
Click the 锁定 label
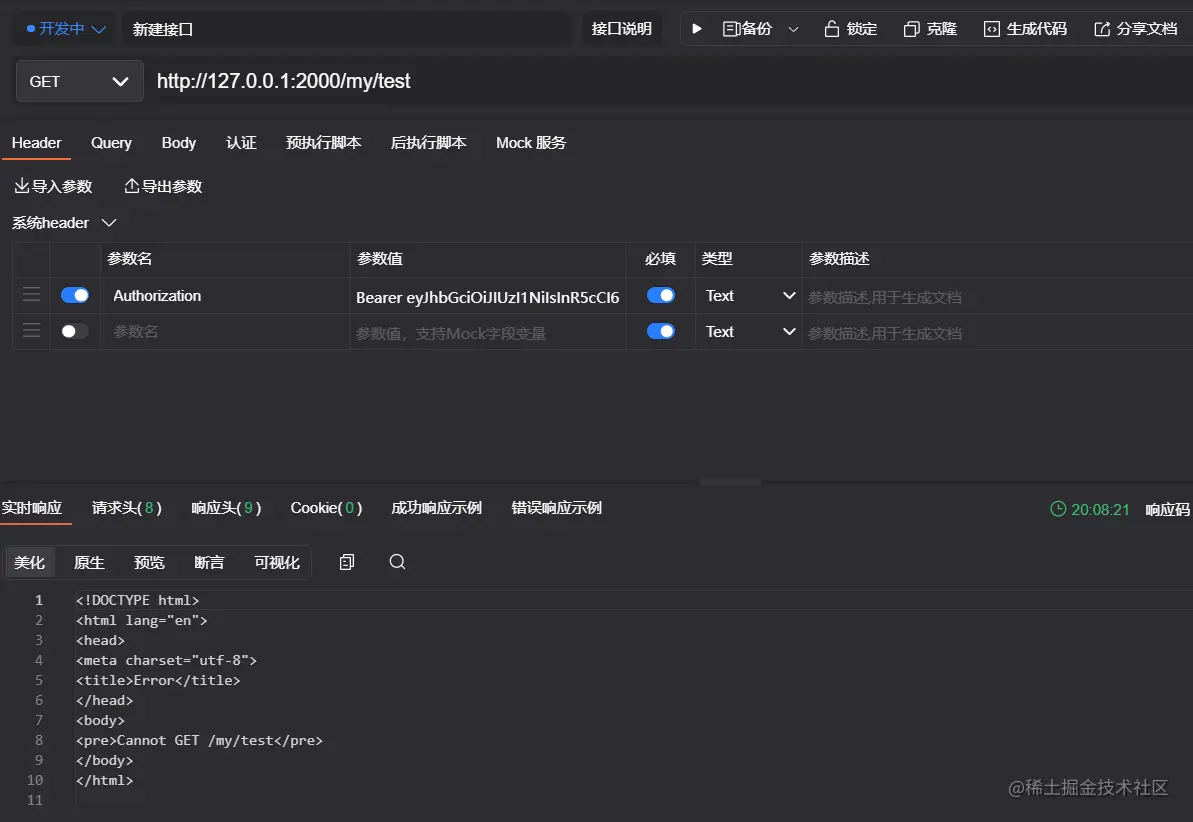point(862,29)
